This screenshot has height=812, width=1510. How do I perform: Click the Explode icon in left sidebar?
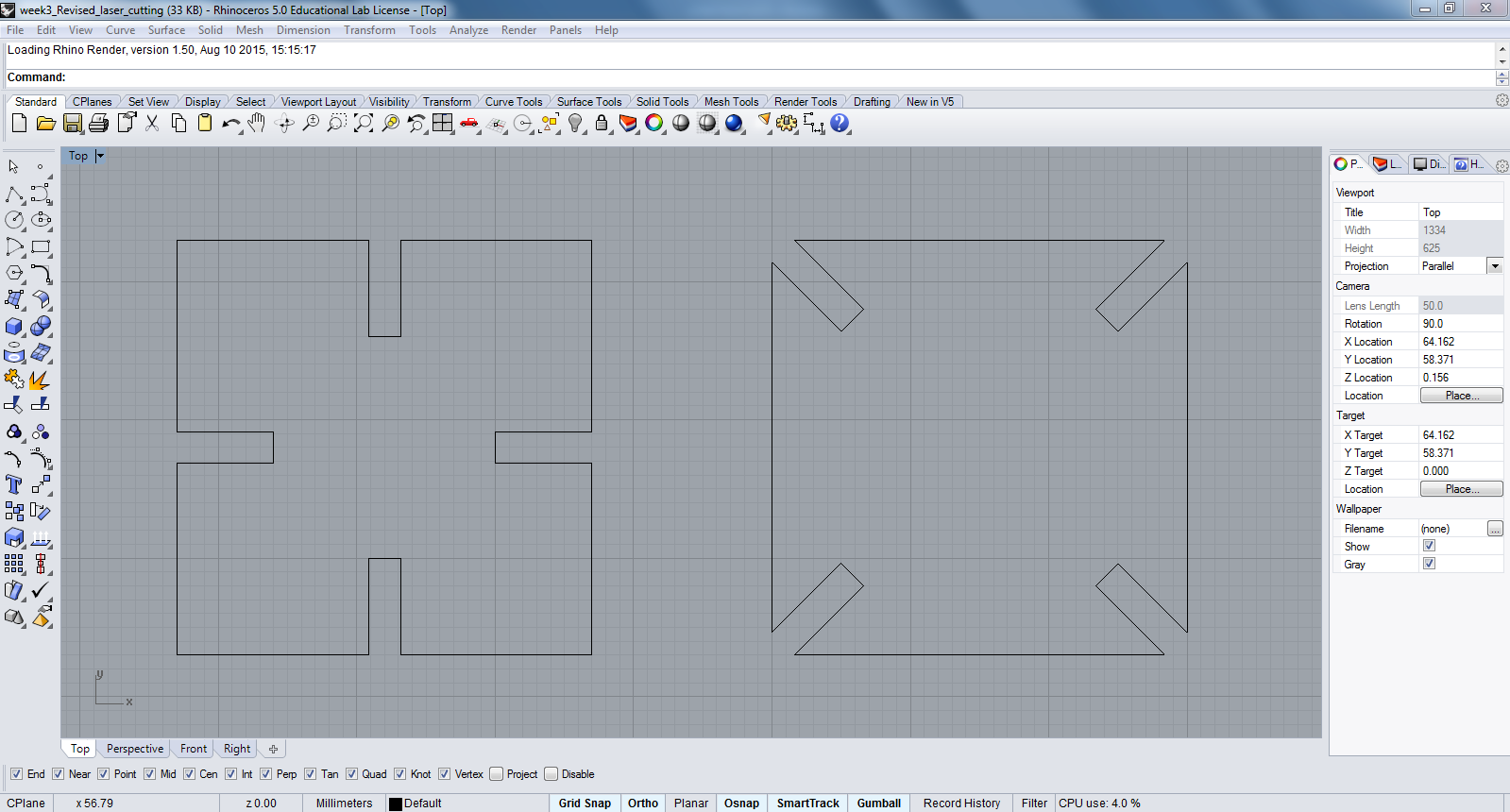[41, 379]
